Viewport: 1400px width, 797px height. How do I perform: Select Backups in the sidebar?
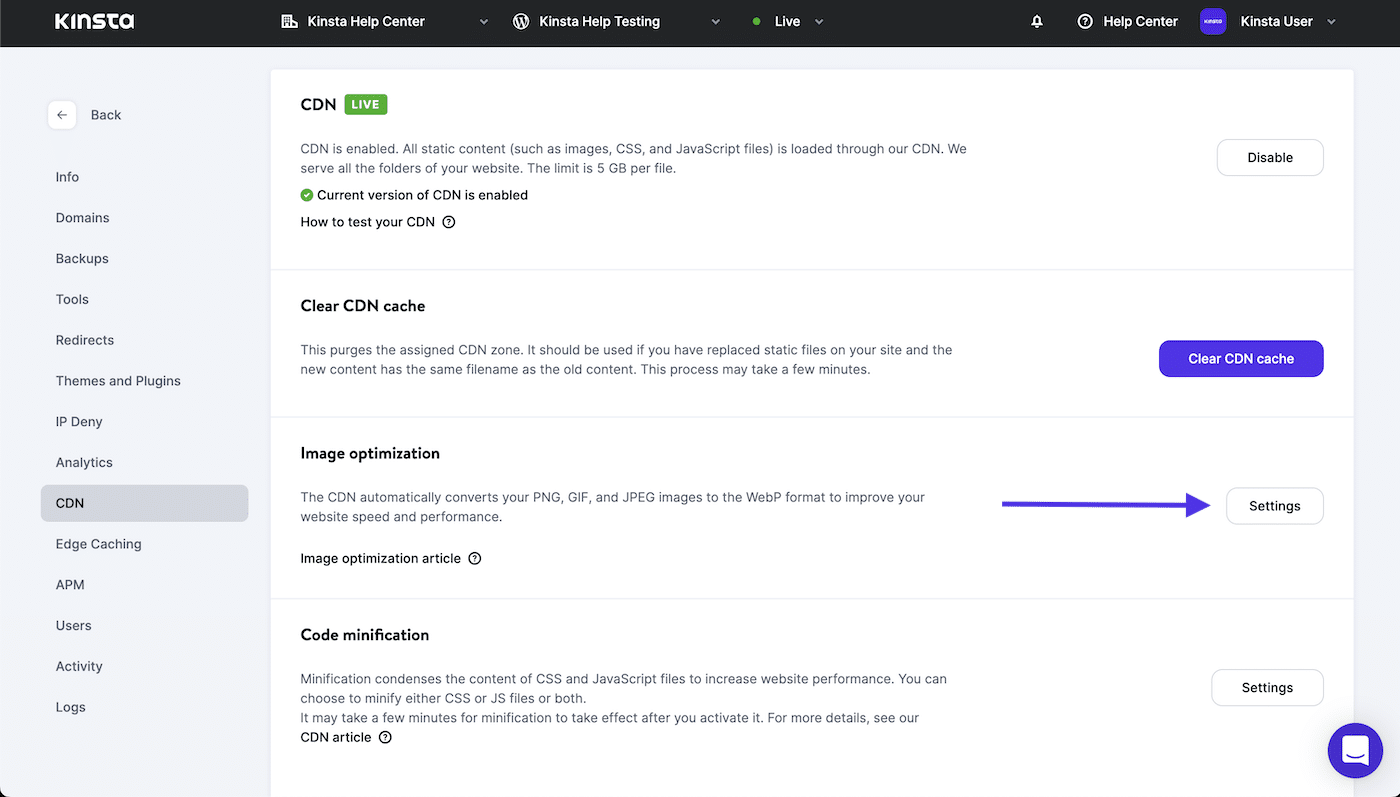coord(82,258)
